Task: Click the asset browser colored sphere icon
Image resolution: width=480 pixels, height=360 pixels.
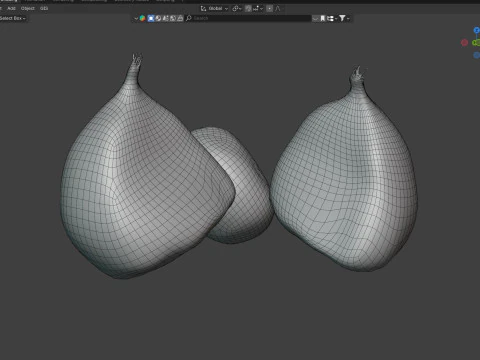Action: (142, 18)
